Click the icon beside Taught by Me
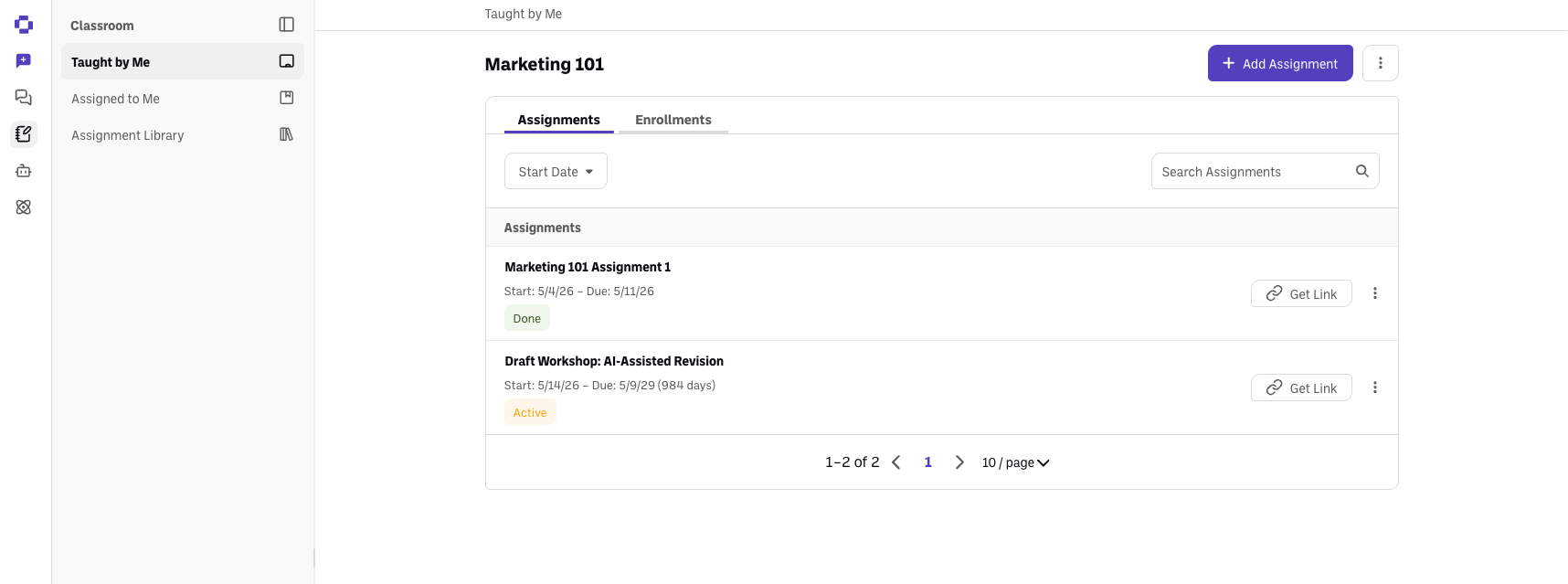 tap(286, 61)
